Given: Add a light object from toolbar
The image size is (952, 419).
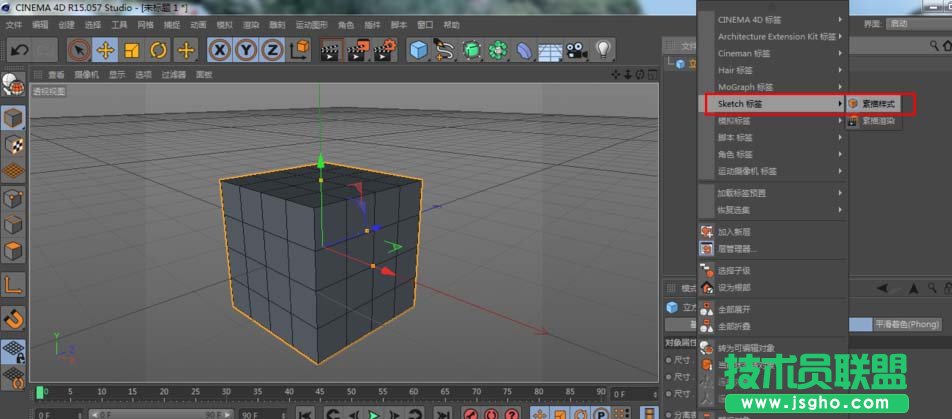Looking at the screenshot, I should coord(603,50).
